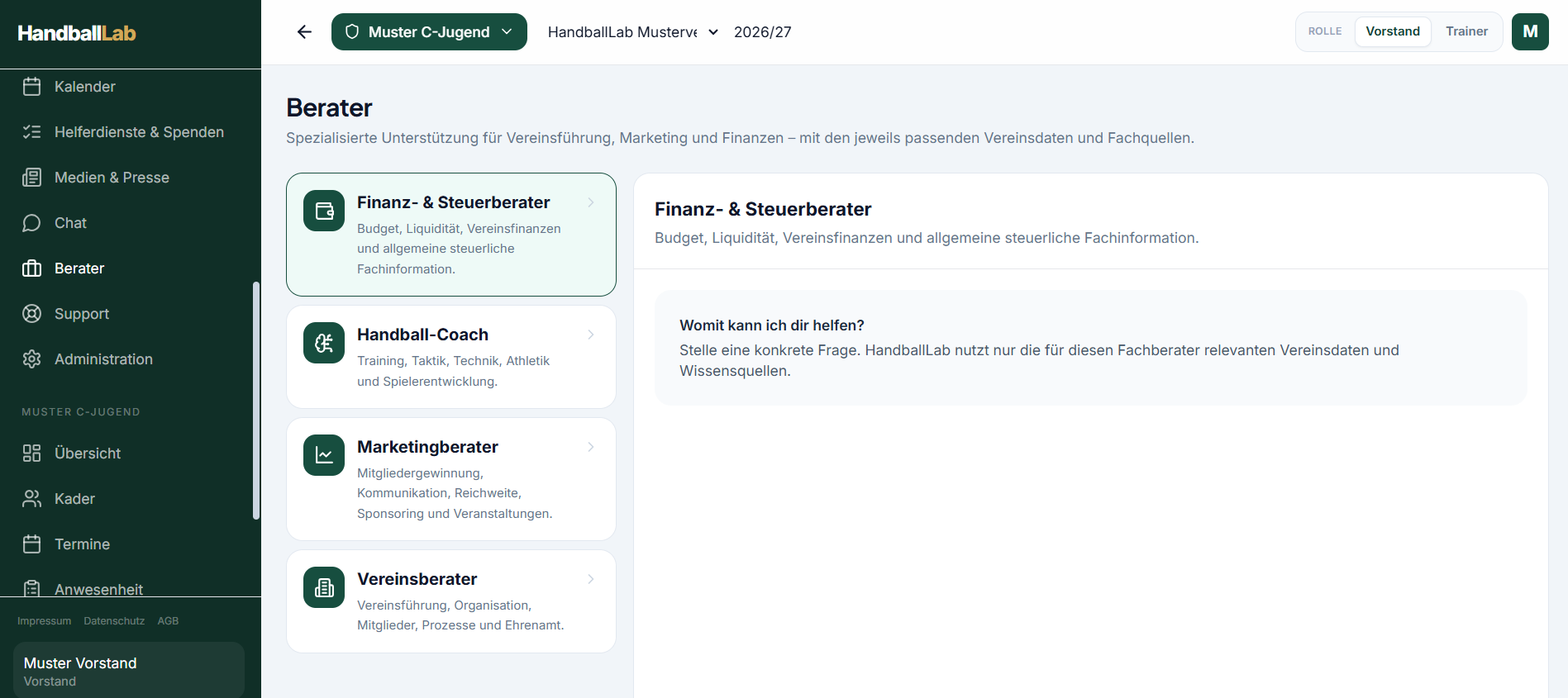This screenshot has width=1568, height=698.
Task: Open the Muster C-Jugend team dropdown
Action: coord(429,32)
